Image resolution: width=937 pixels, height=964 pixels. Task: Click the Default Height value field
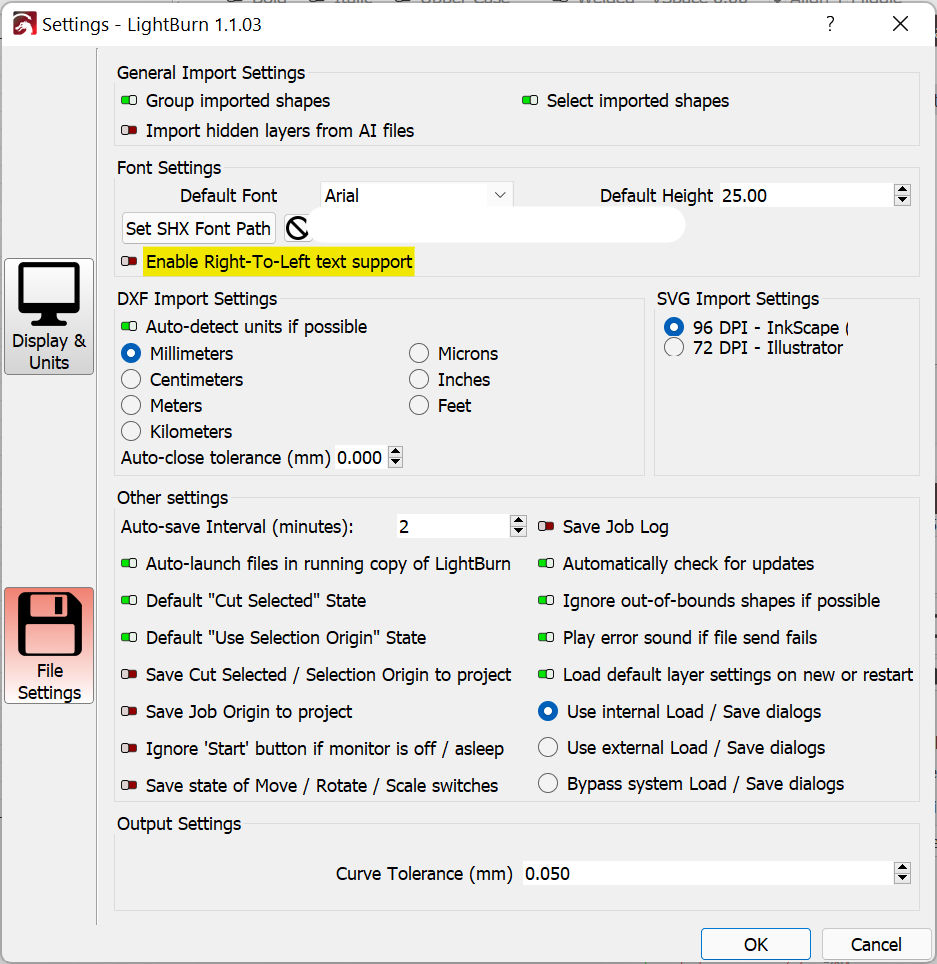tap(806, 196)
